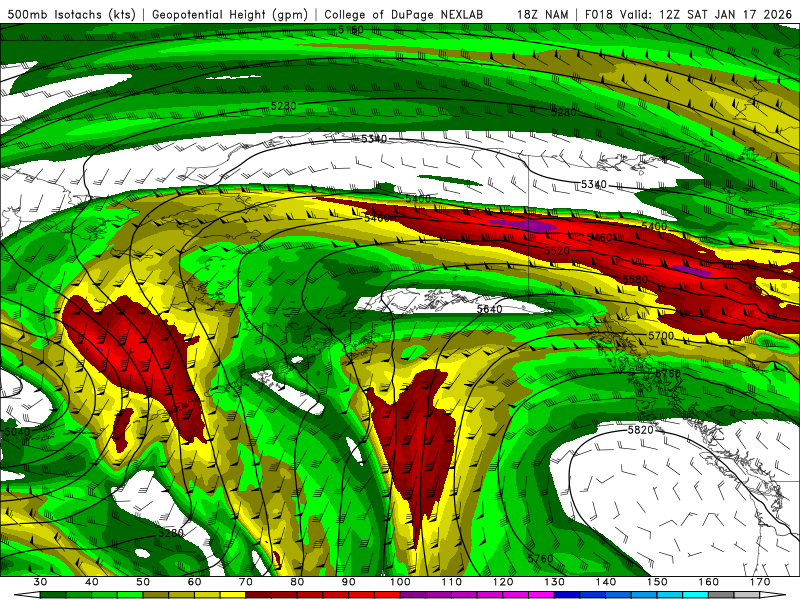Select the legend value 100
The height and width of the screenshot is (600, 800).
click(401, 582)
